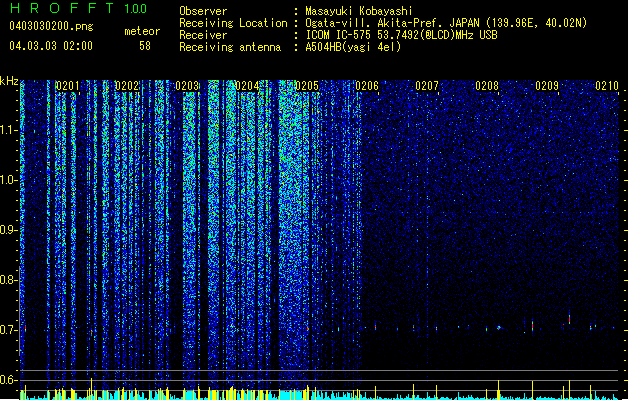
Task: Click the 1.1 kHz axis tick label
Action: tap(8, 130)
